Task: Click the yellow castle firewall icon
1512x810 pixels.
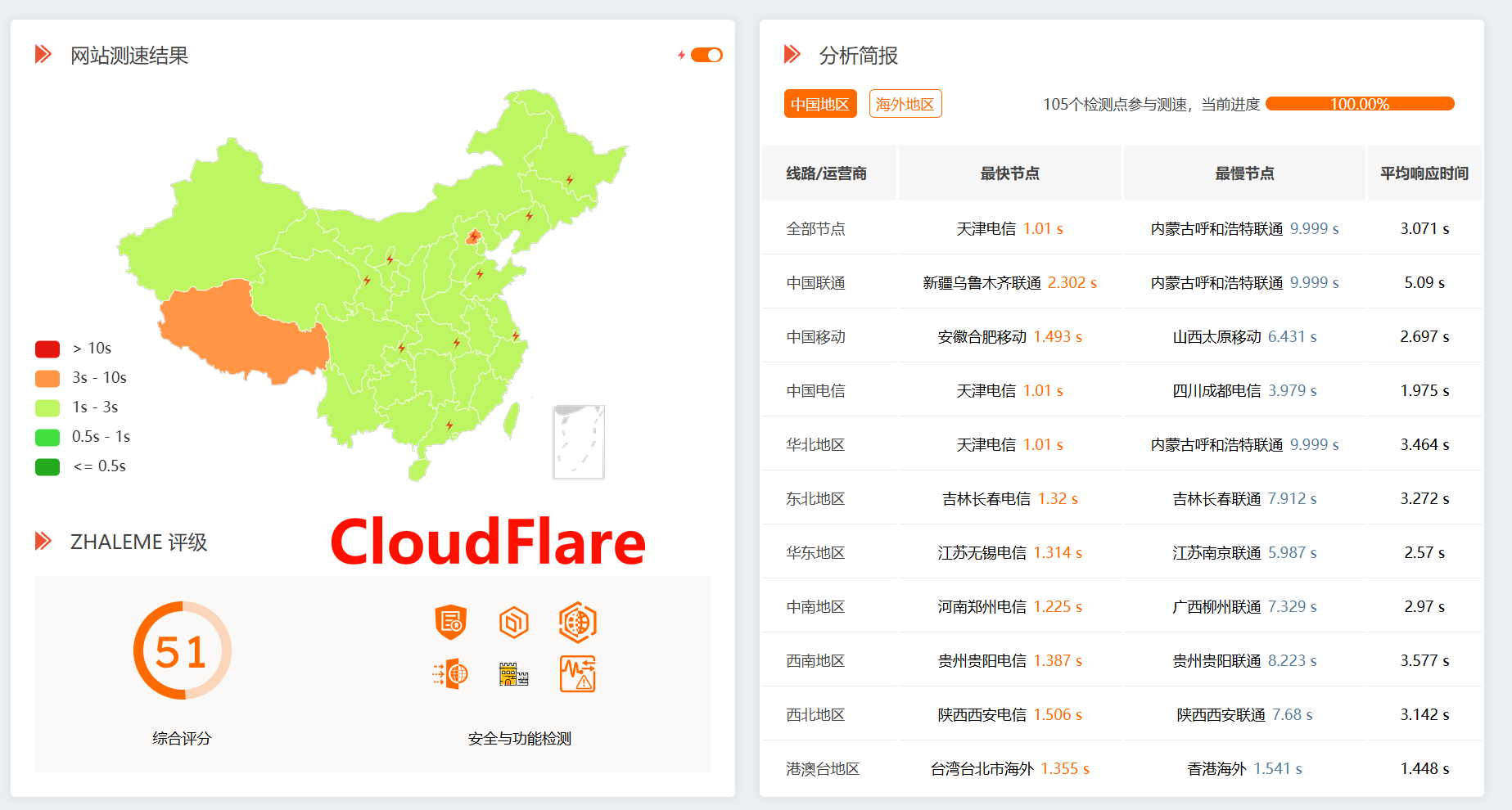Action: pos(514,674)
